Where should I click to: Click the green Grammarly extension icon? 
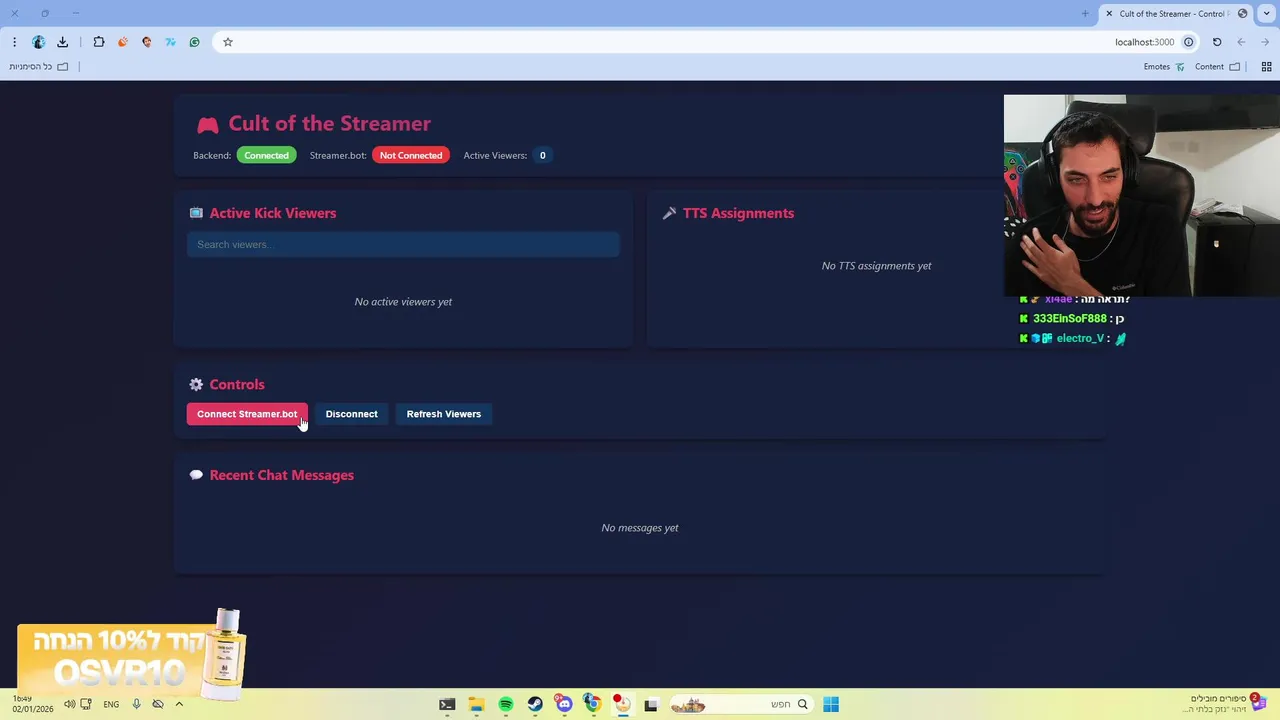(194, 42)
